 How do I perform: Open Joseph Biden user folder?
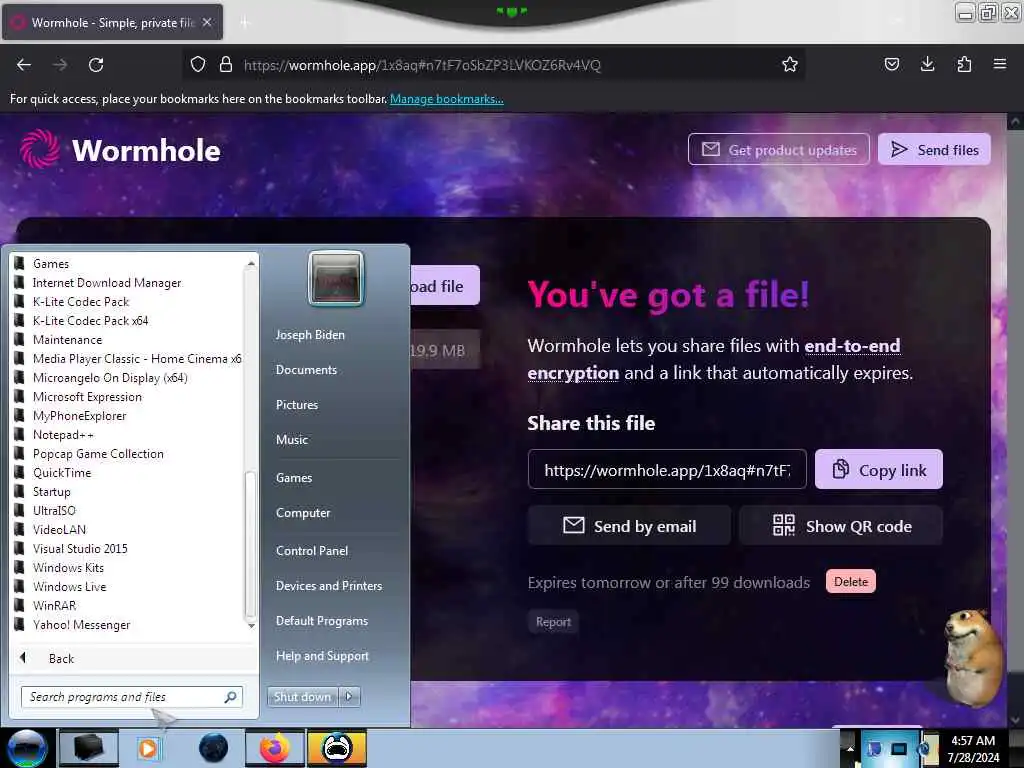coord(310,335)
